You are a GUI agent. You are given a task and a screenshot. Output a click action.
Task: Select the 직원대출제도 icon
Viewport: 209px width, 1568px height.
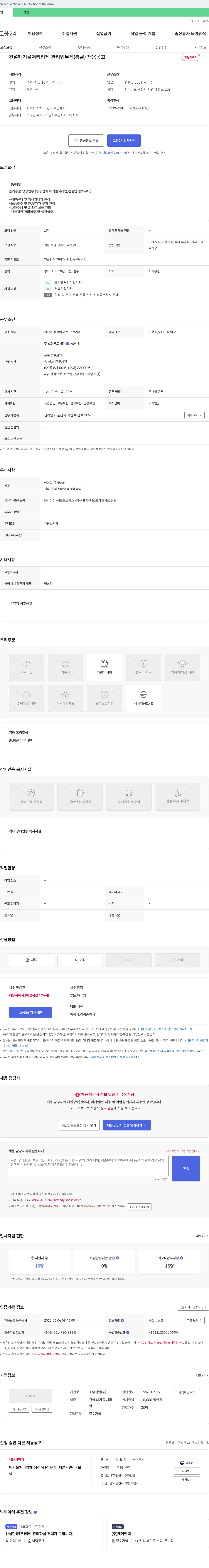click(66, 698)
